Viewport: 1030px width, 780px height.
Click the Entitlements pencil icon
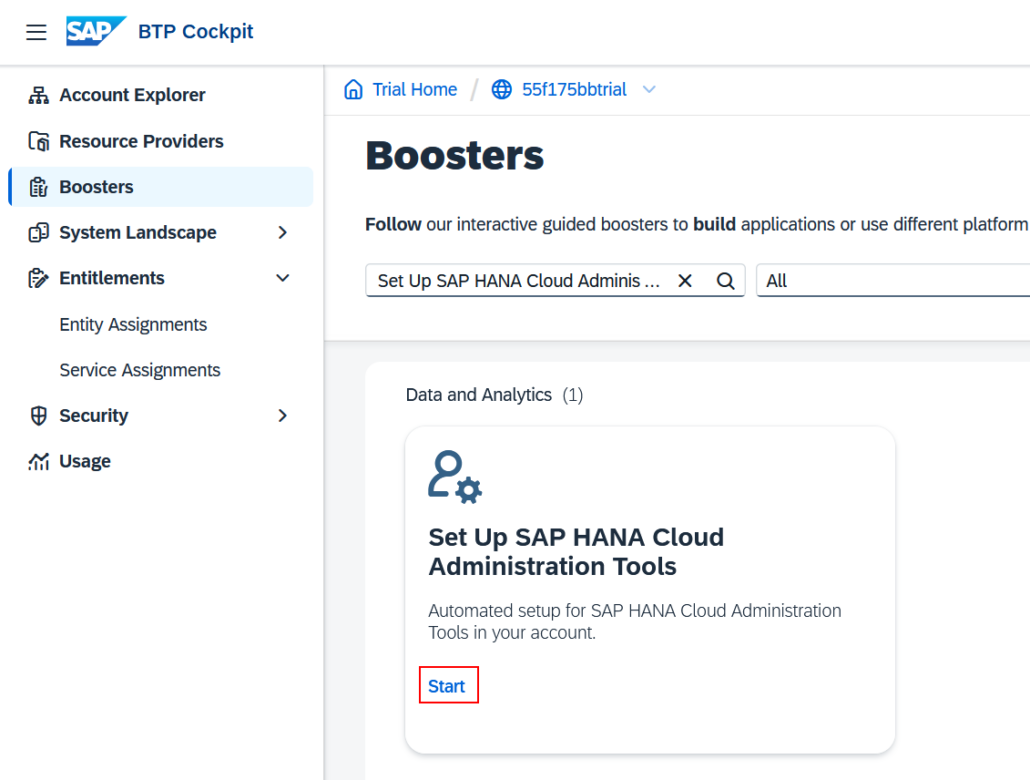[39, 278]
